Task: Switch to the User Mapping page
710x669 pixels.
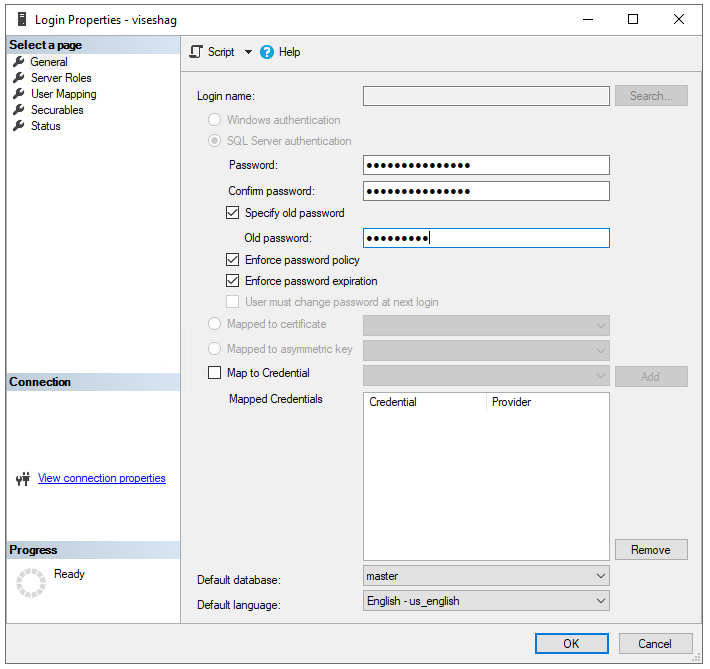Action: (x=64, y=94)
